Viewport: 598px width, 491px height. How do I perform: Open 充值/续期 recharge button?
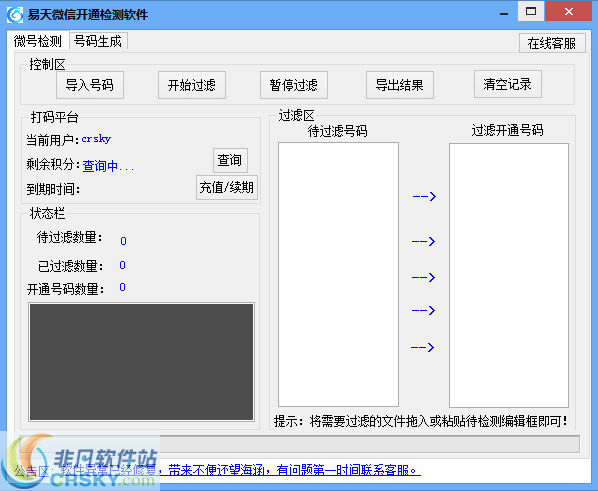[x=227, y=187]
